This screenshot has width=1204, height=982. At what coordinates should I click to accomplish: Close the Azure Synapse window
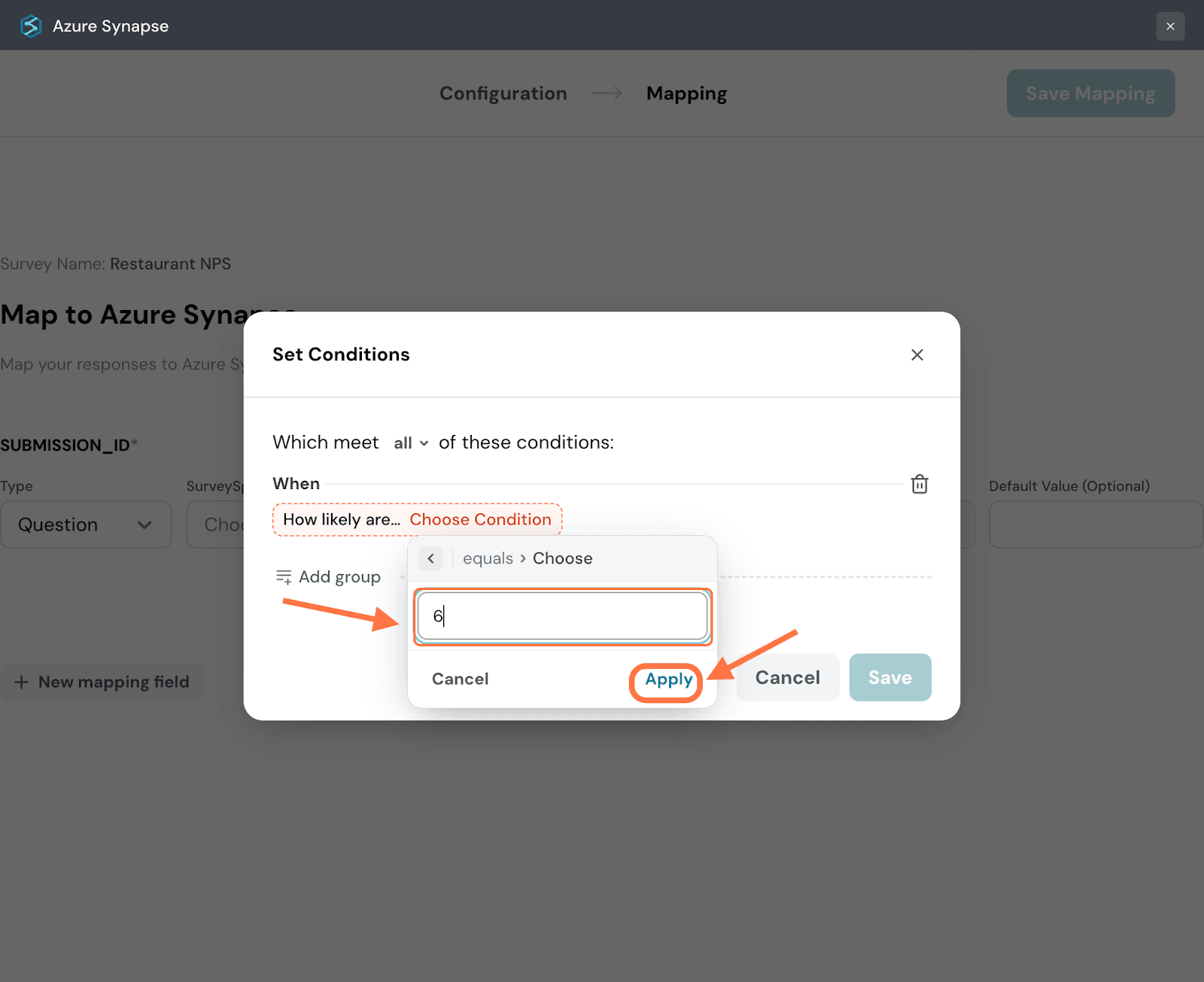click(1169, 26)
